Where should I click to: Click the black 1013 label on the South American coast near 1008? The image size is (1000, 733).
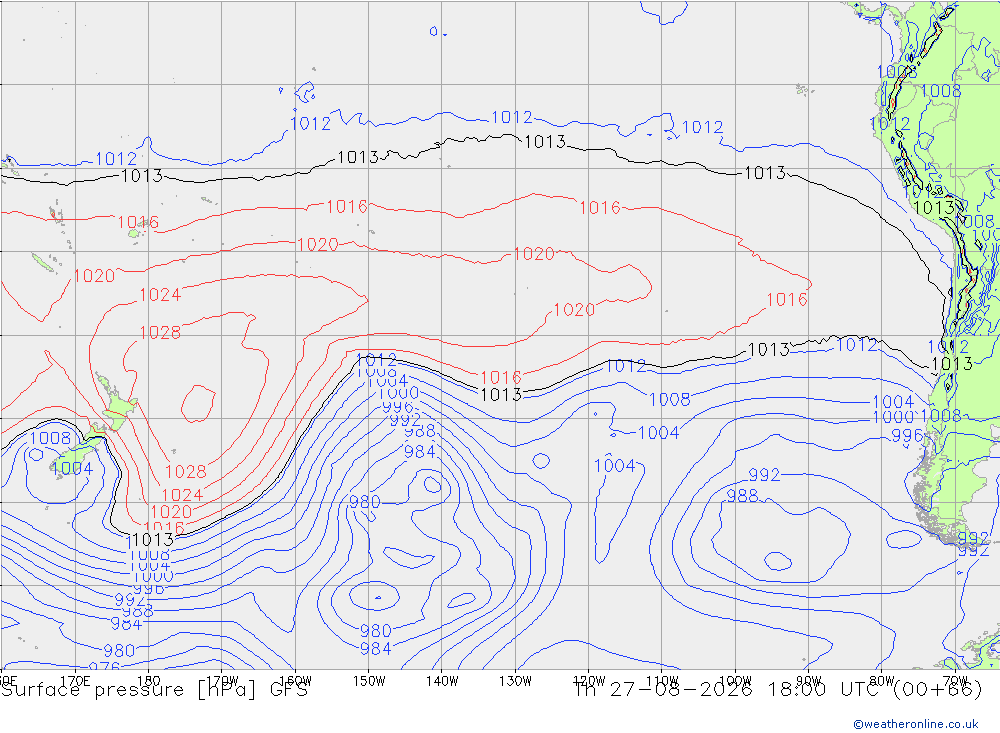[x=934, y=208]
